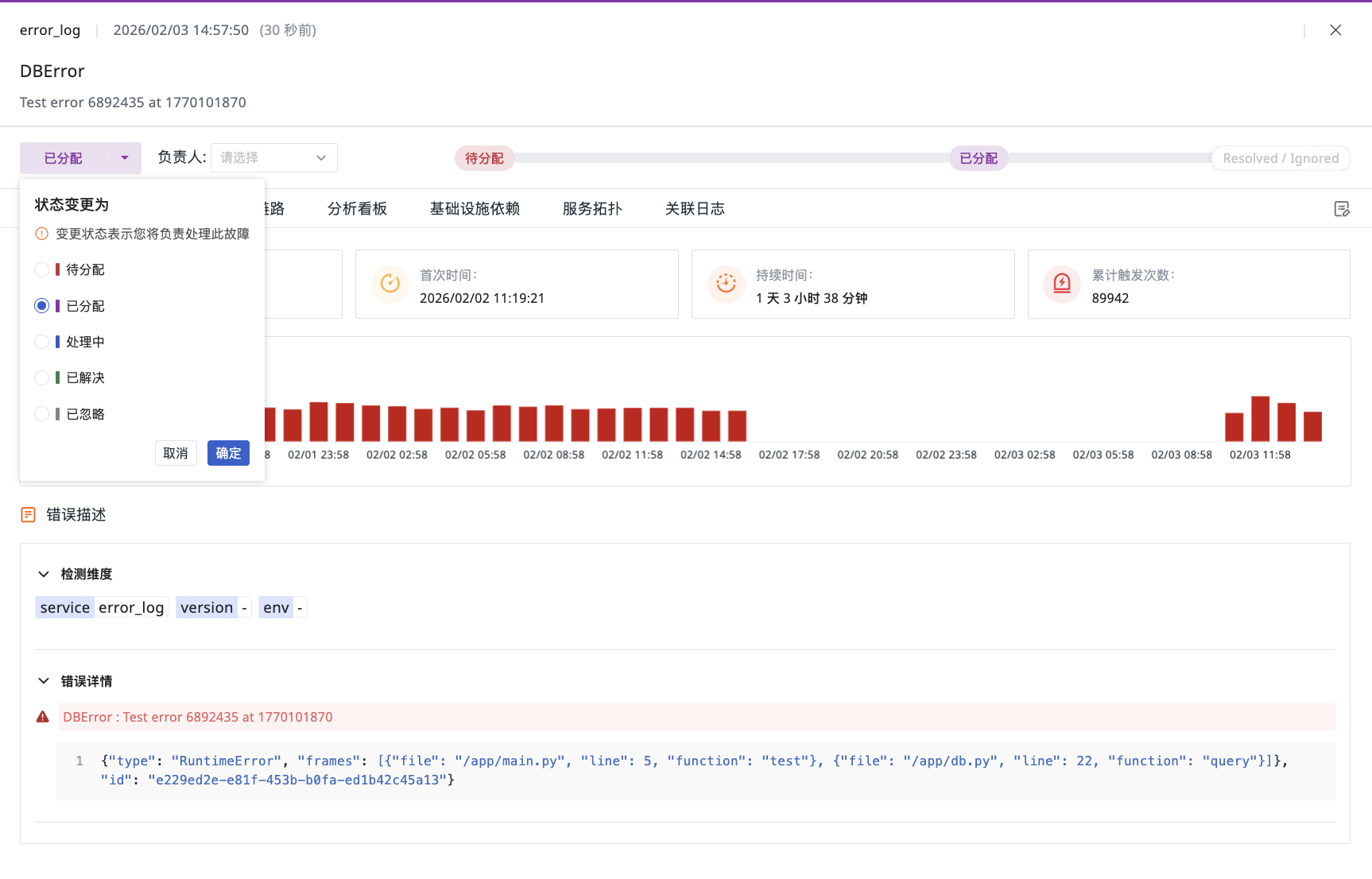This screenshot has width=1372, height=879.
Task: Click the duration timer icon
Action: [x=726, y=284]
